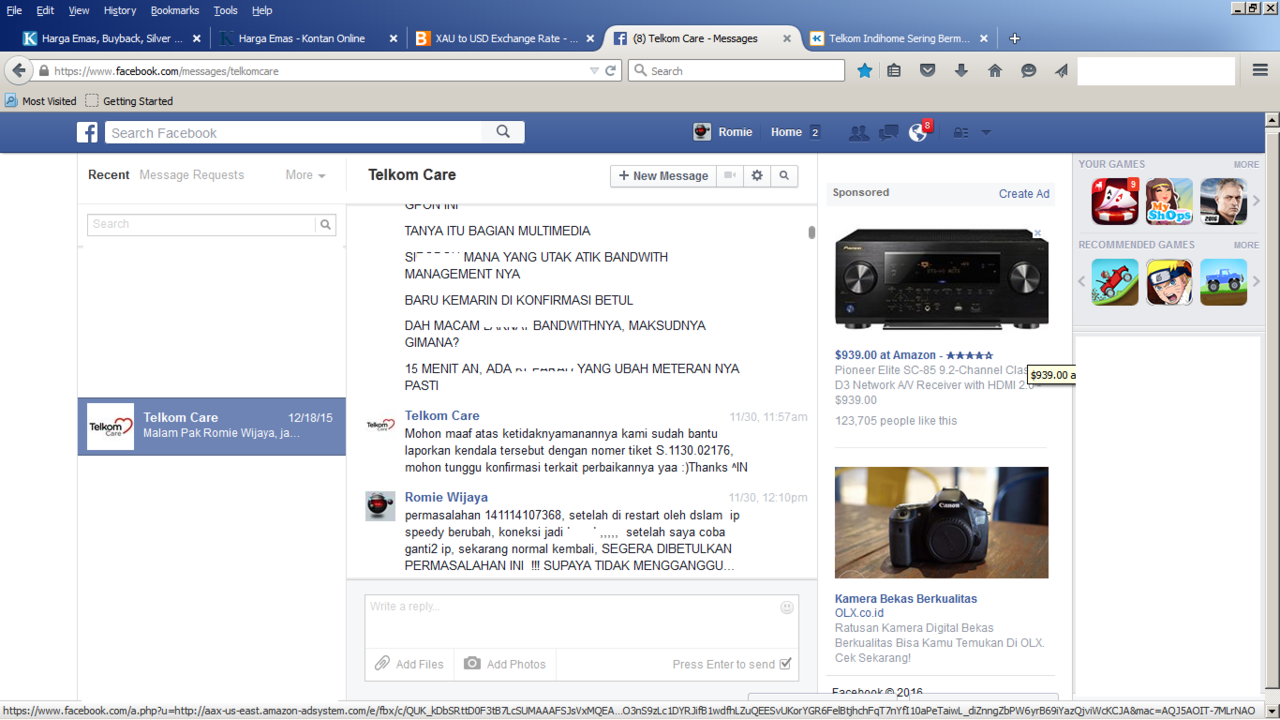Open the Bookmarks menu
The image size is (1280, 720).
click(175, 10)
